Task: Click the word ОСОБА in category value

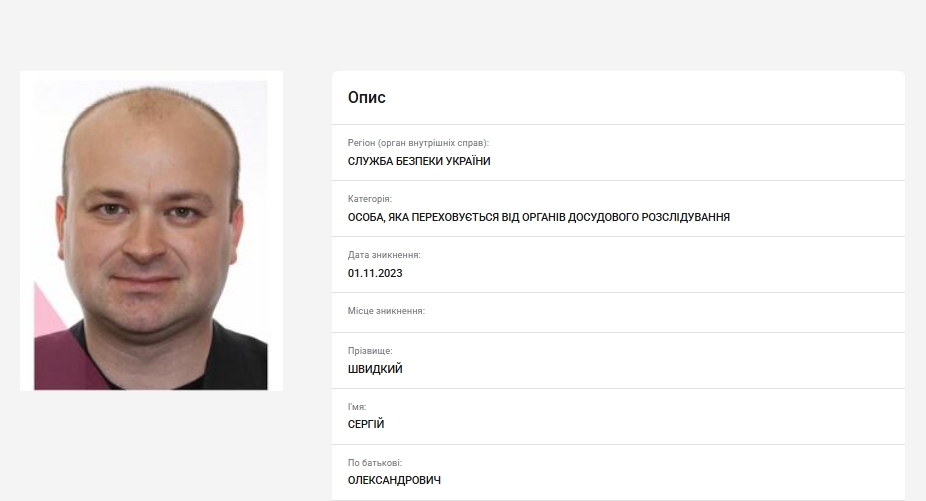Action: [366, 217]
